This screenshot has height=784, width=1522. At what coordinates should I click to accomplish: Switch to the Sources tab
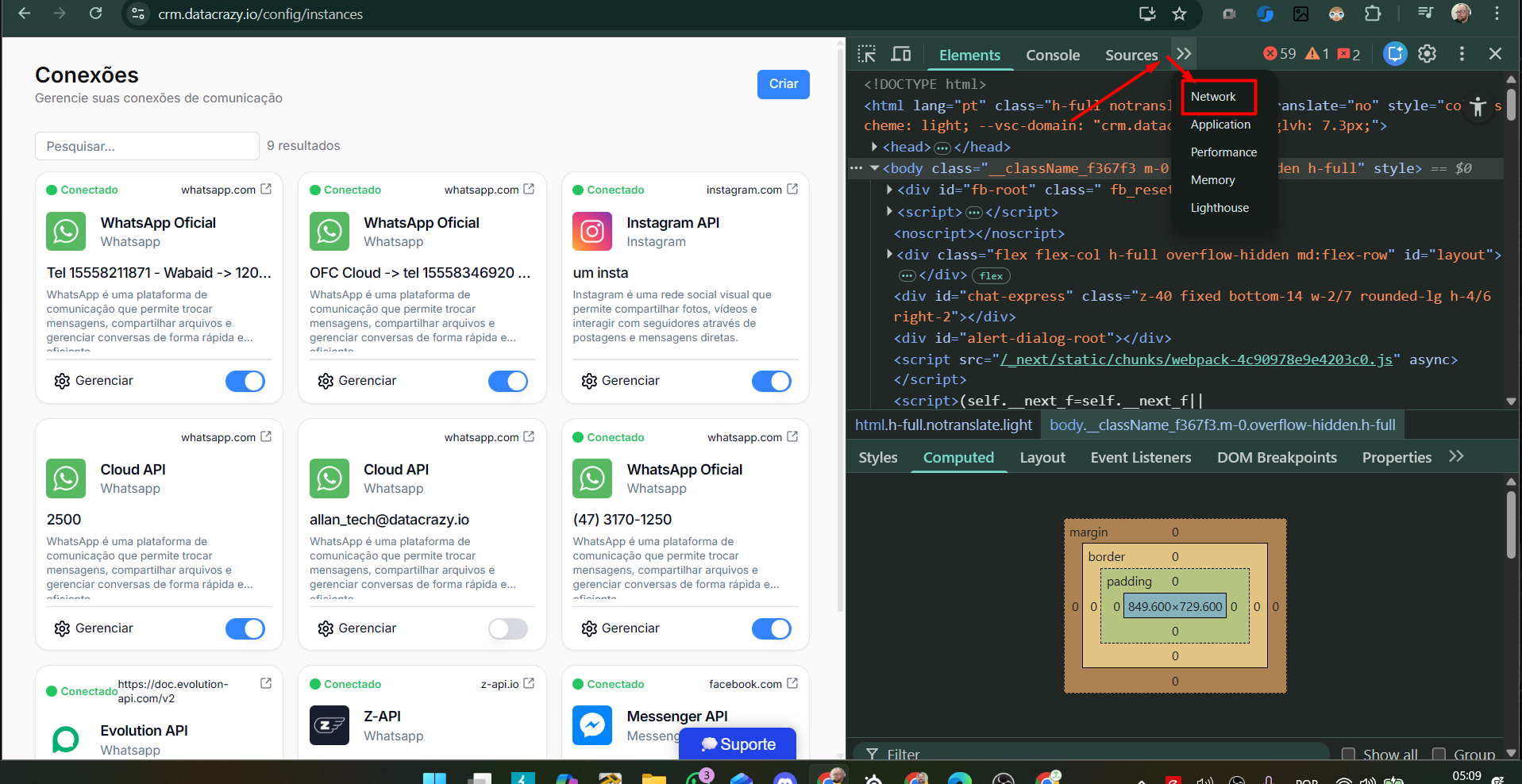coord(1131,55)
